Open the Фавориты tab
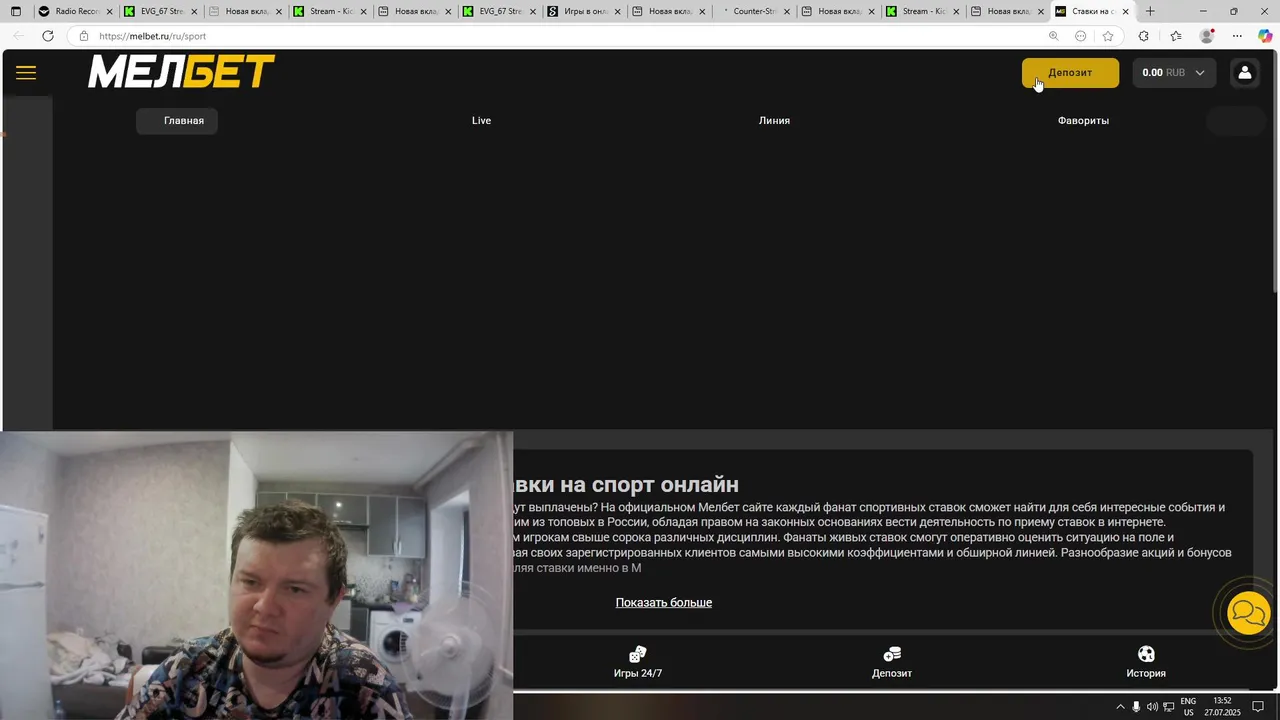 click(1083, 121)
